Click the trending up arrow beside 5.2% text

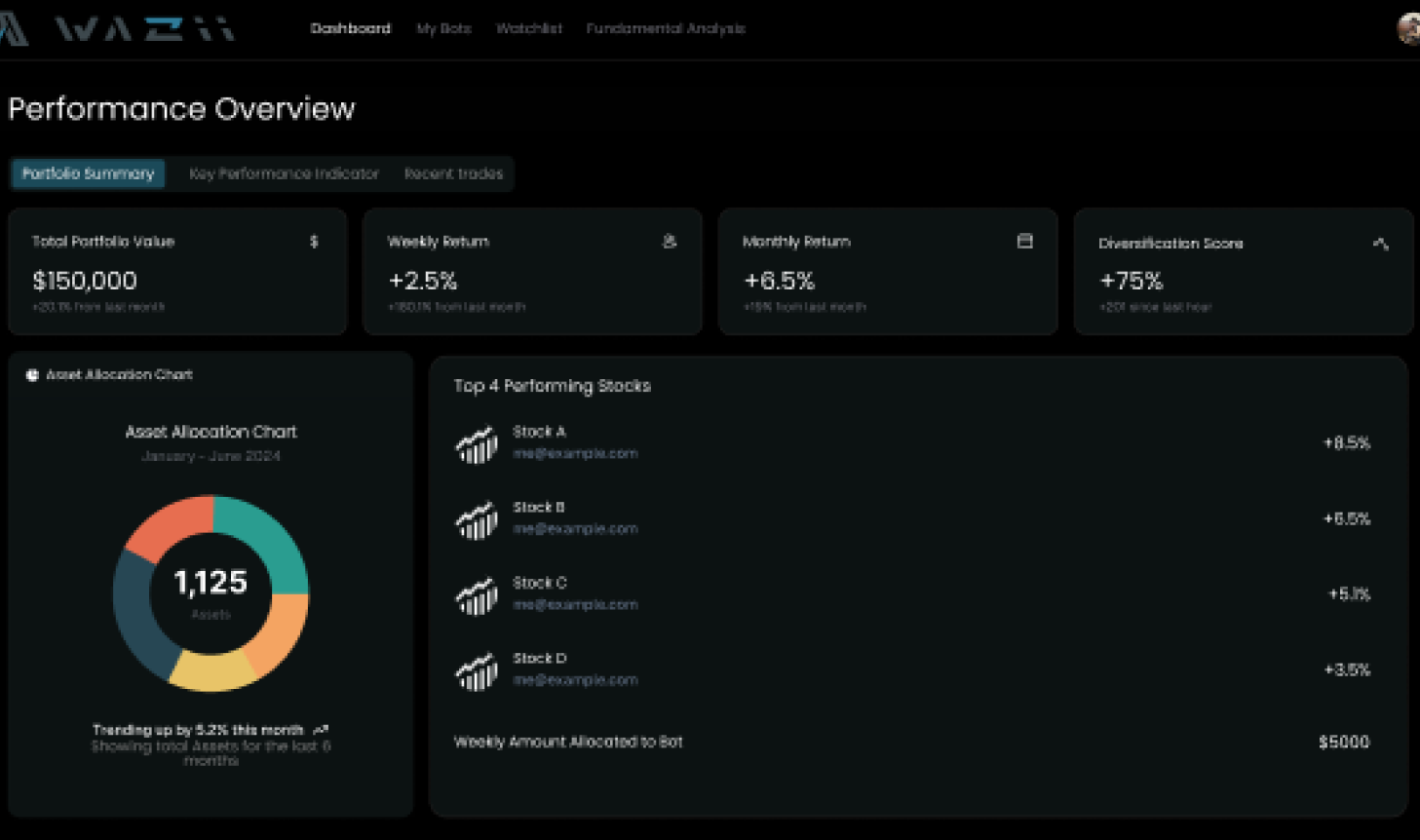(322, 728)
